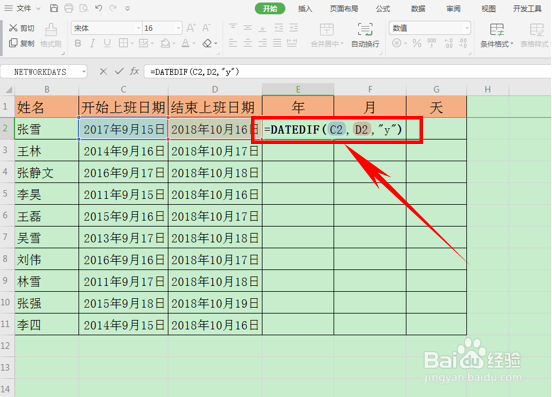Image resolution: width=552 pixels, height=397 pixels.
Task: Align text to top of cell
Action: coord(233,27)
